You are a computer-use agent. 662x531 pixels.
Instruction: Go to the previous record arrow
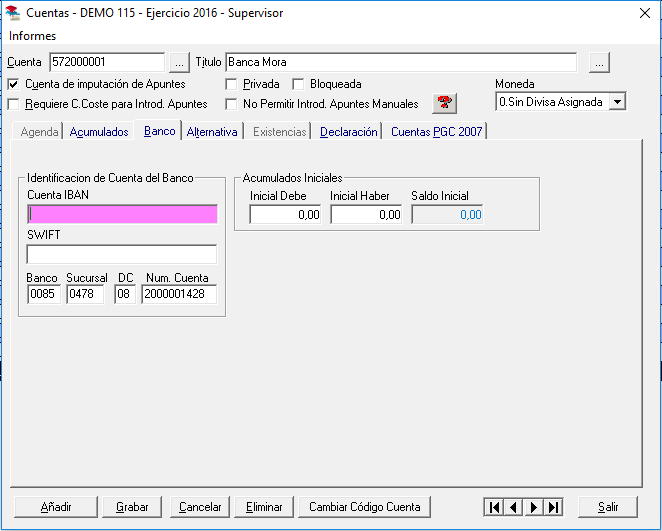(514, 507)
